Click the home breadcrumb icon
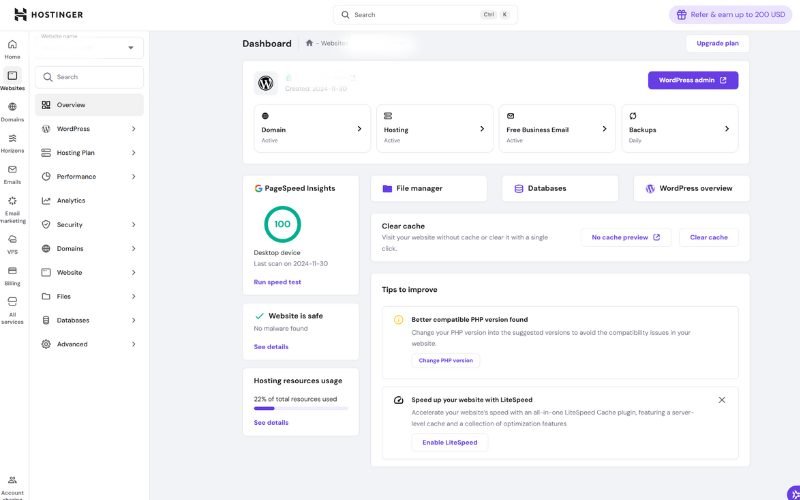The image size is (800, 500). (309, 43)
